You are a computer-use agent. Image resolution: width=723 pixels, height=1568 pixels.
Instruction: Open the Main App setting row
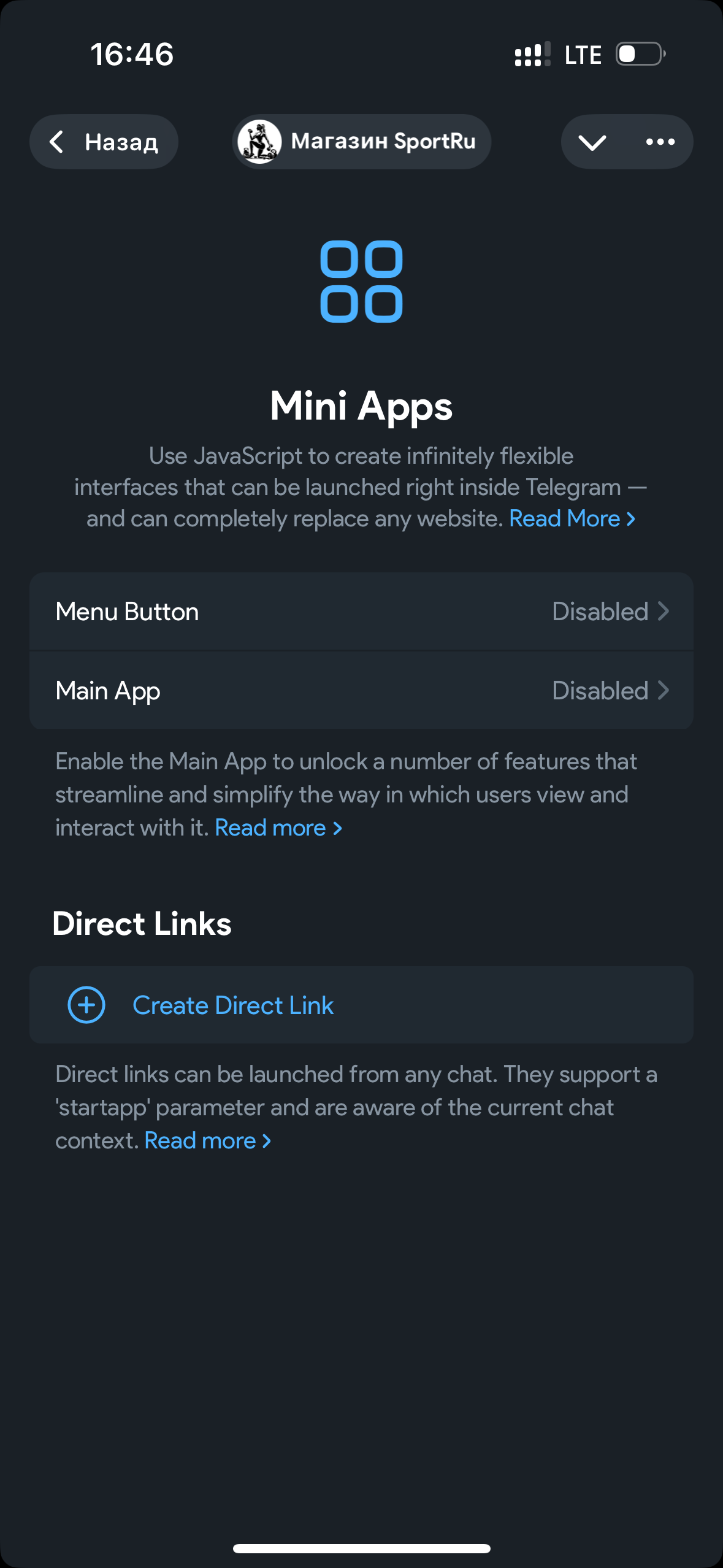coord(245,691)
